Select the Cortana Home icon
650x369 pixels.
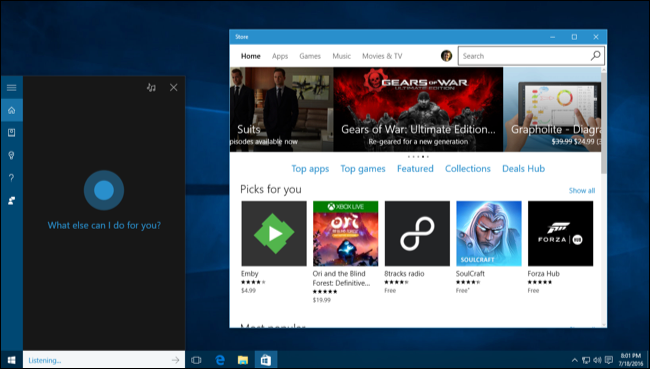pos(12,110)
